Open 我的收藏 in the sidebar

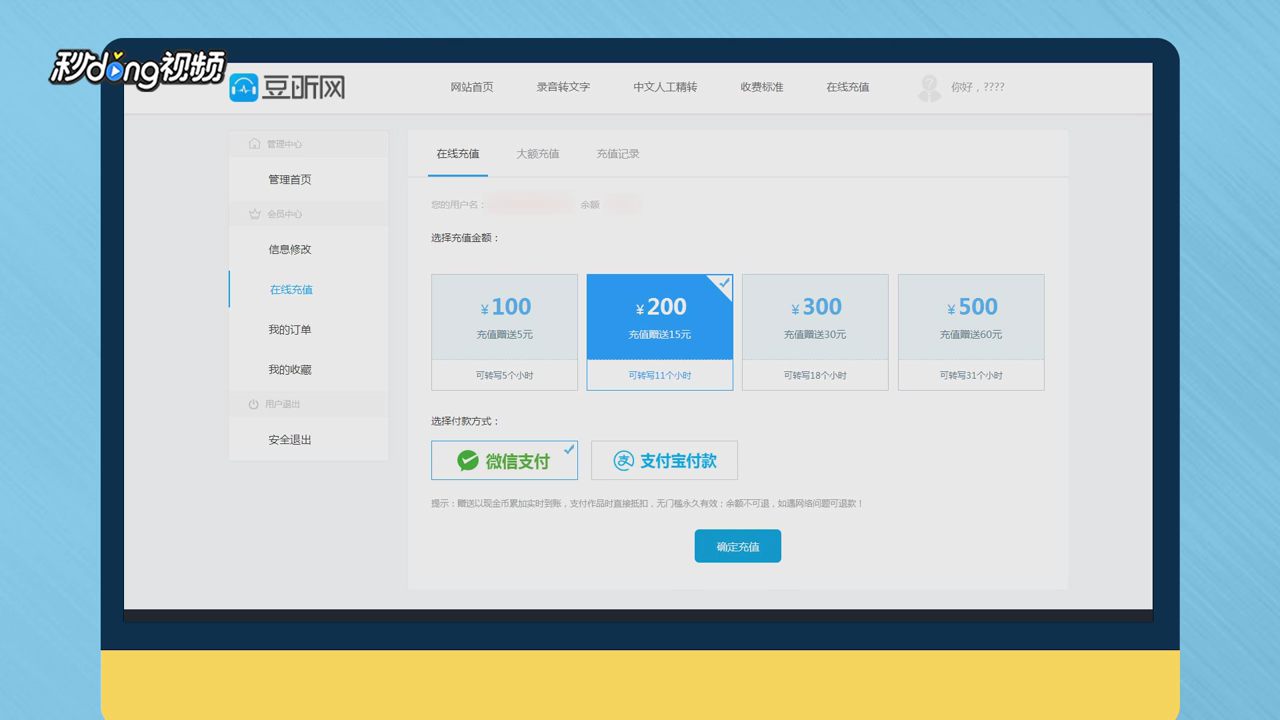click(290, 370)
